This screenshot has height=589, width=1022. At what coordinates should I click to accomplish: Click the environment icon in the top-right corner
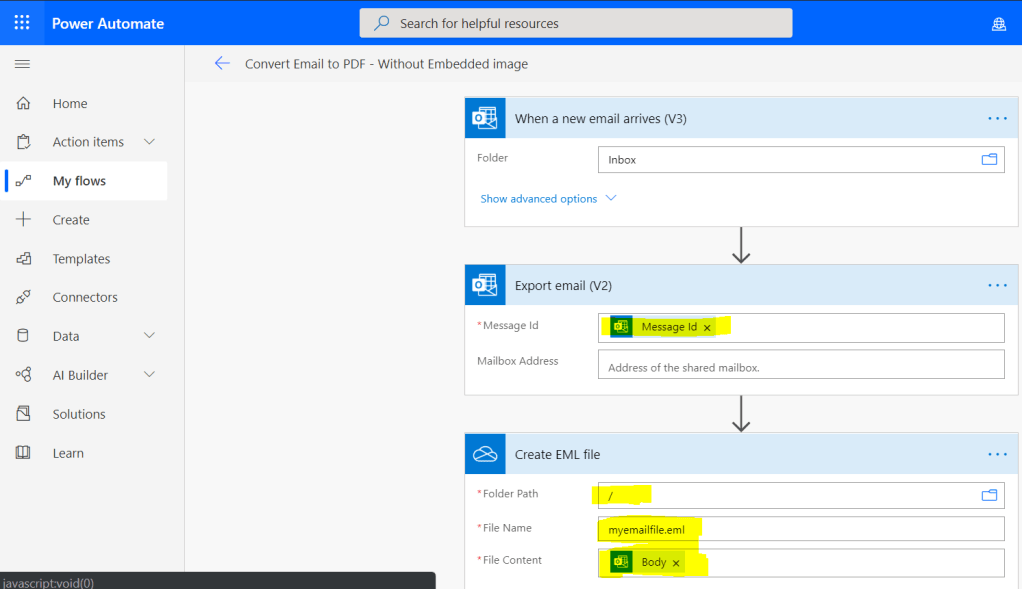[x=998, y=22]
